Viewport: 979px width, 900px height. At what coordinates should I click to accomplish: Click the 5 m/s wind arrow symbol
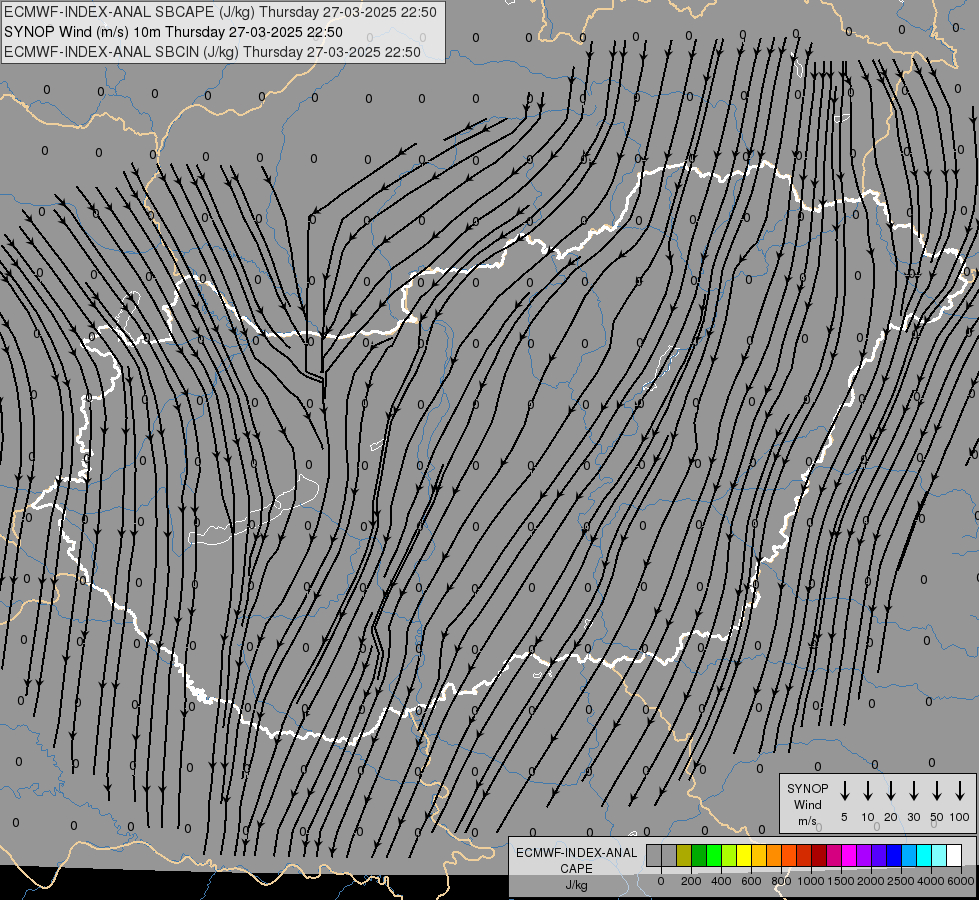[844, 791]
